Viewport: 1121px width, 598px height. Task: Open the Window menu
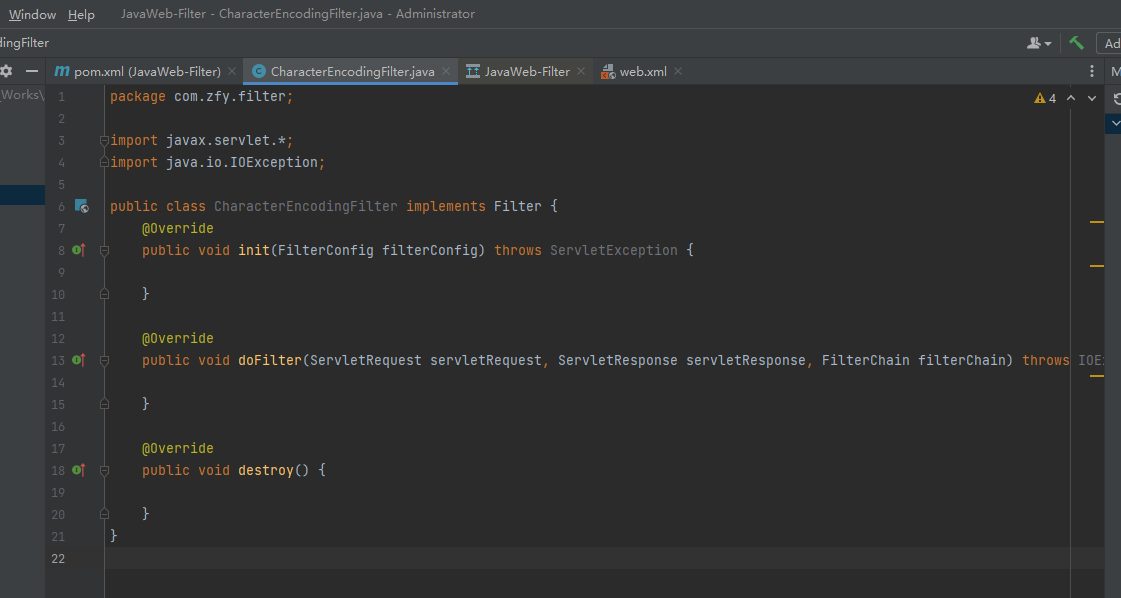(x=33, y=14)
